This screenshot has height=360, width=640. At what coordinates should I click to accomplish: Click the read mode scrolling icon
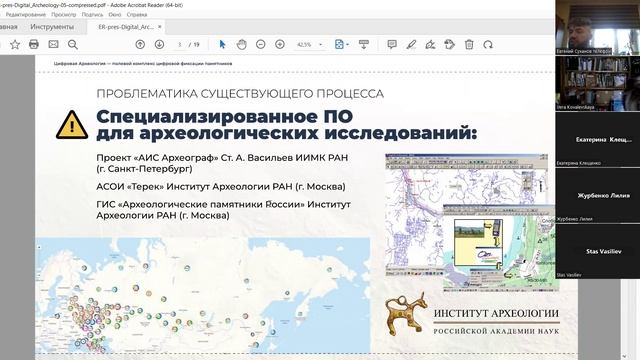pyautogui.click(x=364, y=44)
